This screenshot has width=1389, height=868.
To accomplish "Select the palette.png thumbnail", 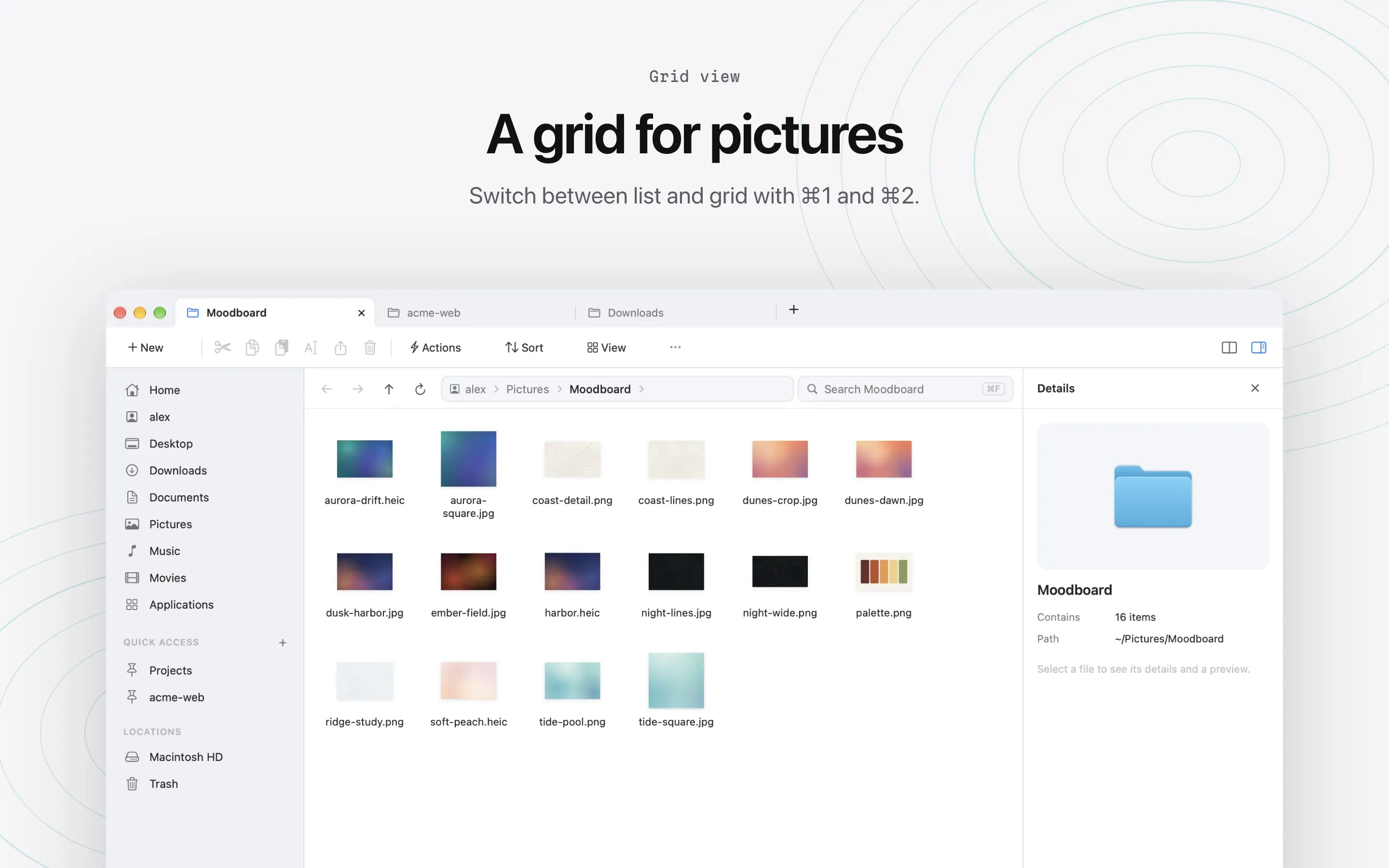I will coord(884,572).
